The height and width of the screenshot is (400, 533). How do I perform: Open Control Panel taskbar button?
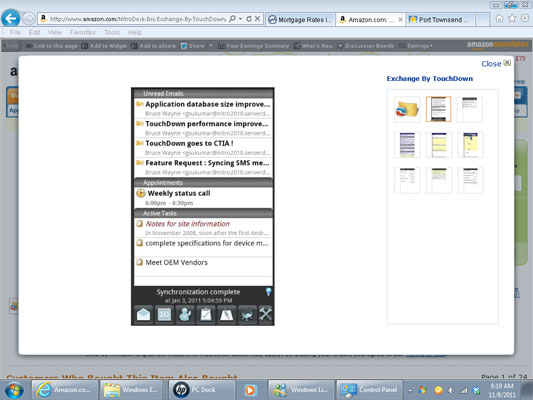(x=369, y=390)
